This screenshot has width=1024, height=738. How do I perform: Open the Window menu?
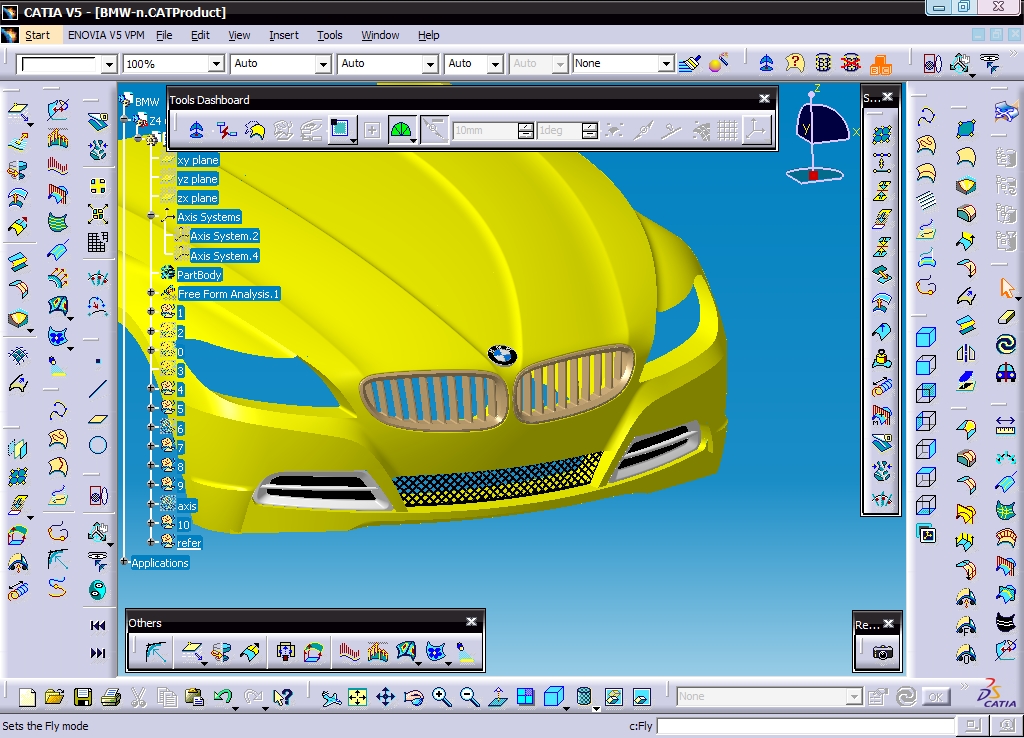[380, 35]
